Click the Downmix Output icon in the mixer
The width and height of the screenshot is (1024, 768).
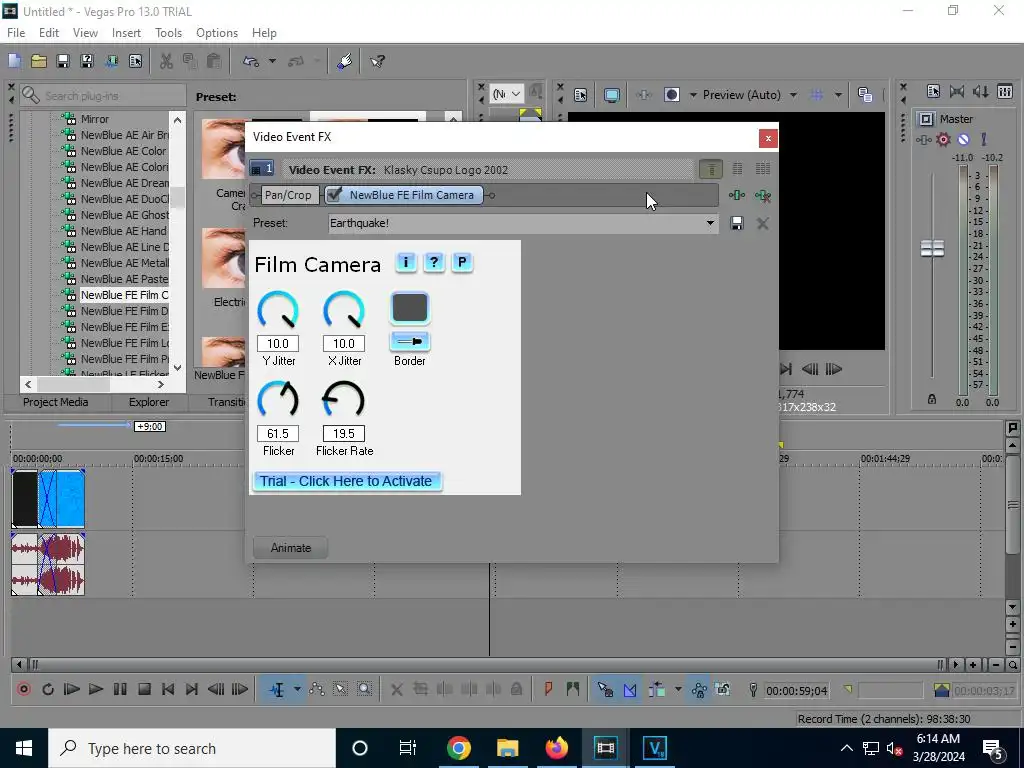[957, 92]
